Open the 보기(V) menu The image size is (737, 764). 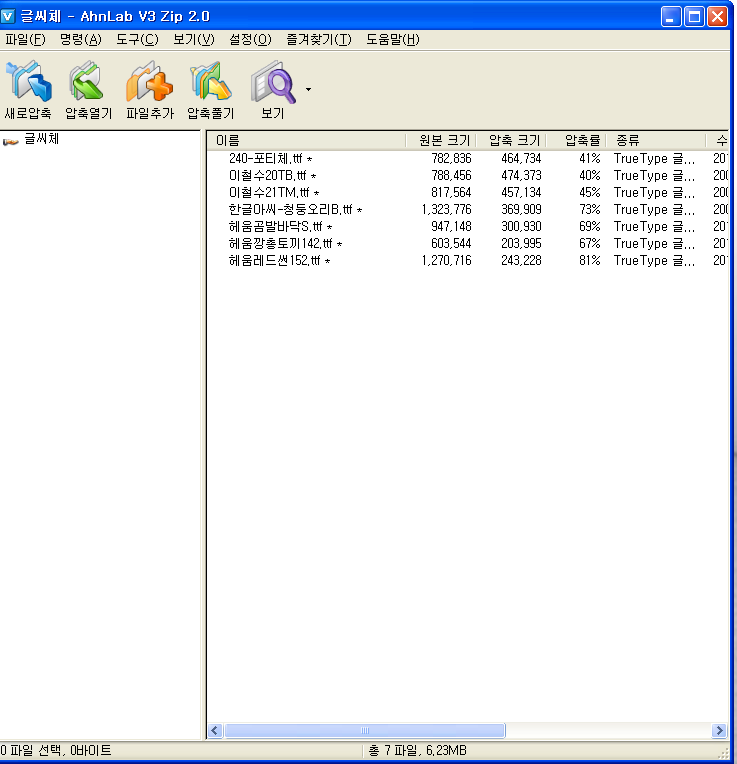pyautogui.click(x=193, y=39)
